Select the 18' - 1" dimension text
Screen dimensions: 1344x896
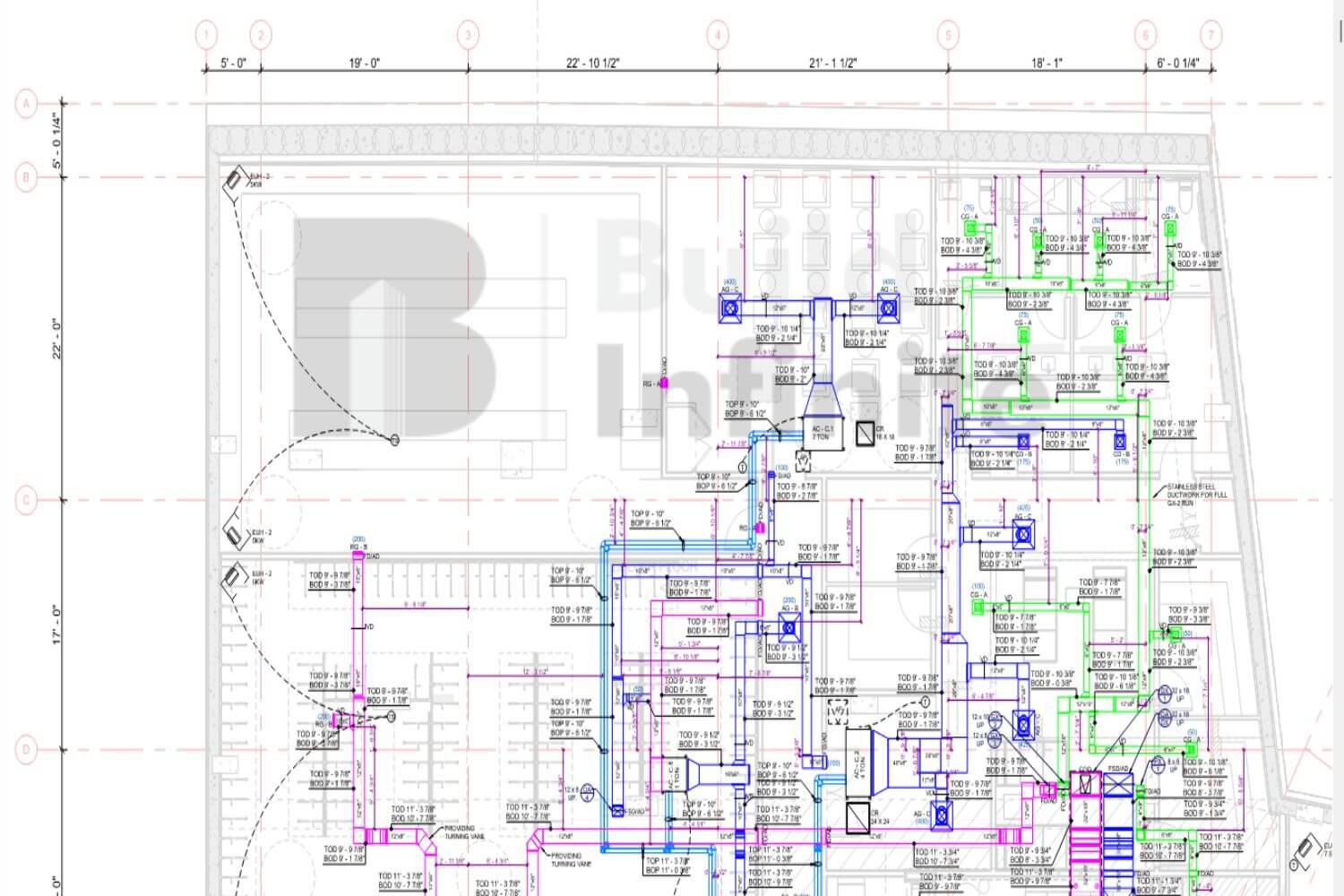pyautogui.click(x=1047, y=63)
